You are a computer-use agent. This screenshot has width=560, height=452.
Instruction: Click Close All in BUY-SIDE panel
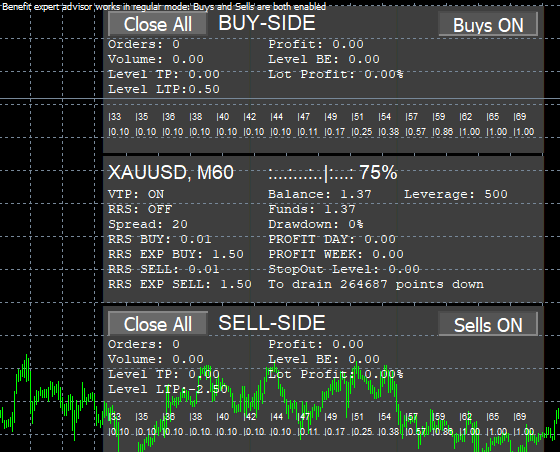(158, 24)
